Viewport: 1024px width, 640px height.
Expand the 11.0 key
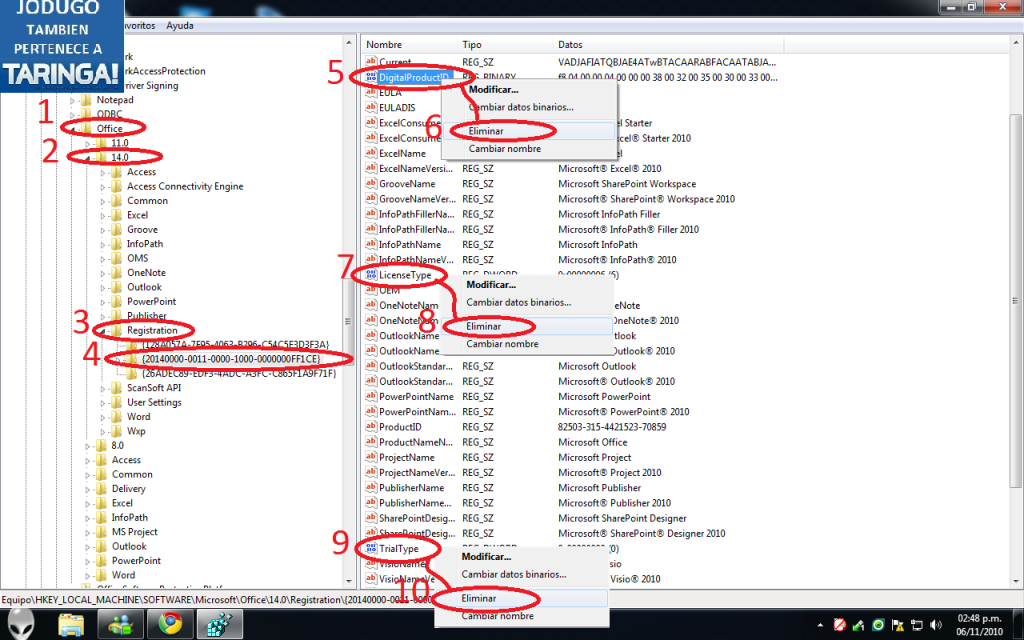88,143
